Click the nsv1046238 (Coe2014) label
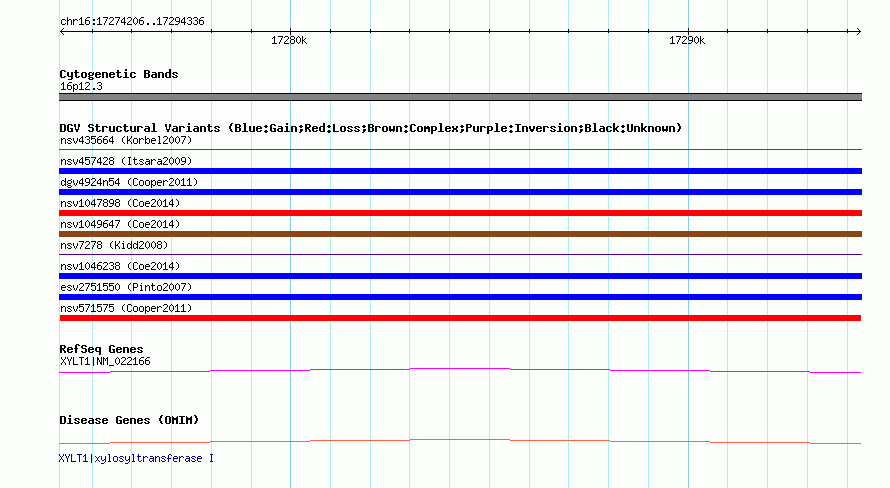The image size is (890, 488). pyautogui.click(x=120, y=266)
